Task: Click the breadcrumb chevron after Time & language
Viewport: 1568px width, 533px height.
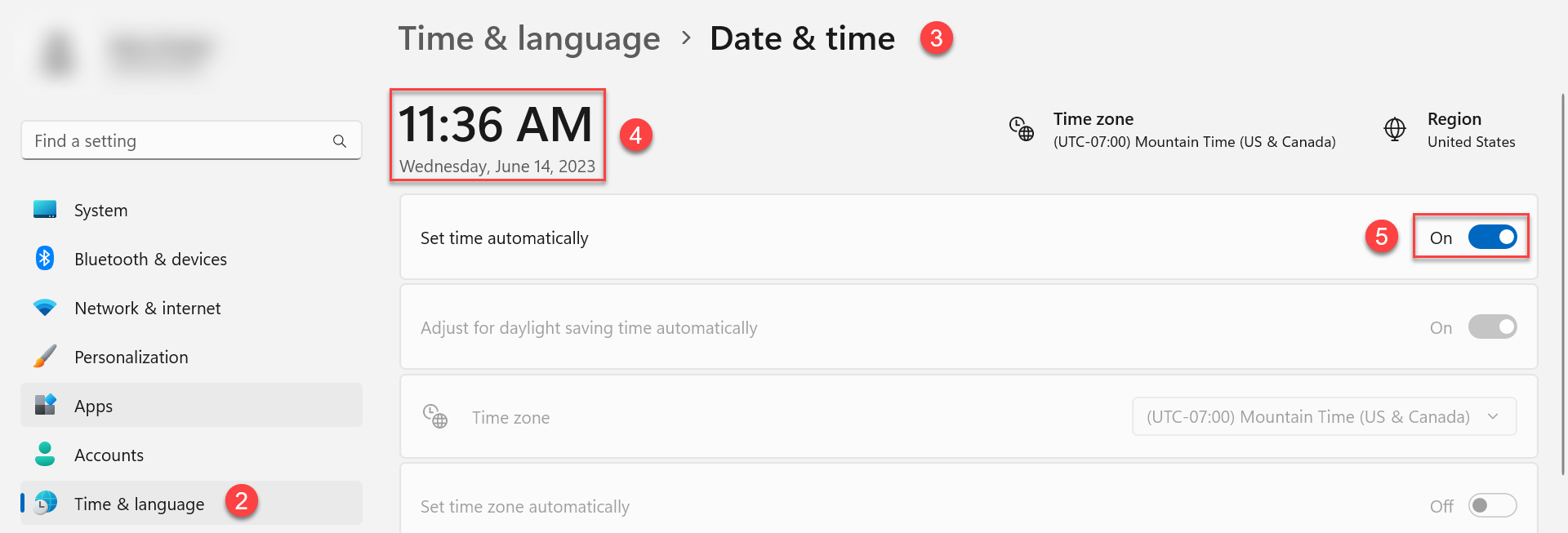Action: pyautogui.click(x=686, y=38)
